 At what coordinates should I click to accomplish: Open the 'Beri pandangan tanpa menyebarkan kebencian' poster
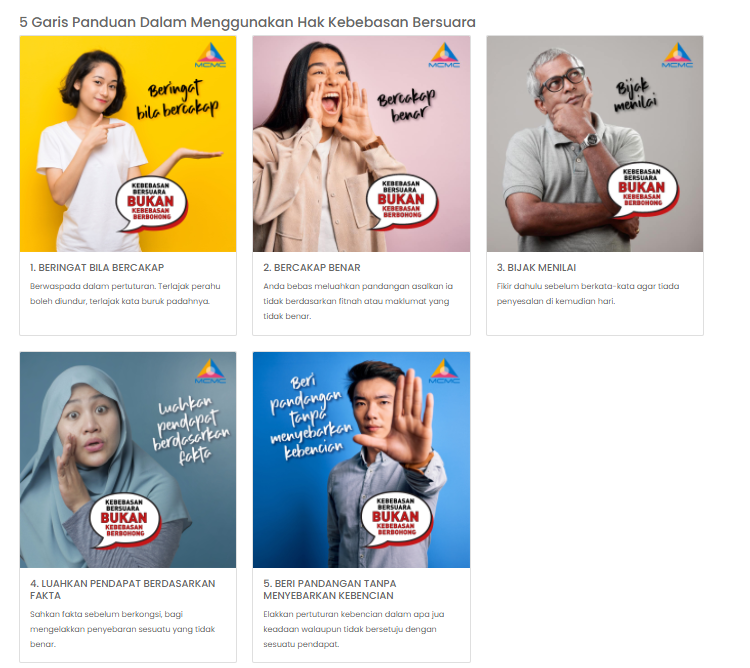(361, 460)
